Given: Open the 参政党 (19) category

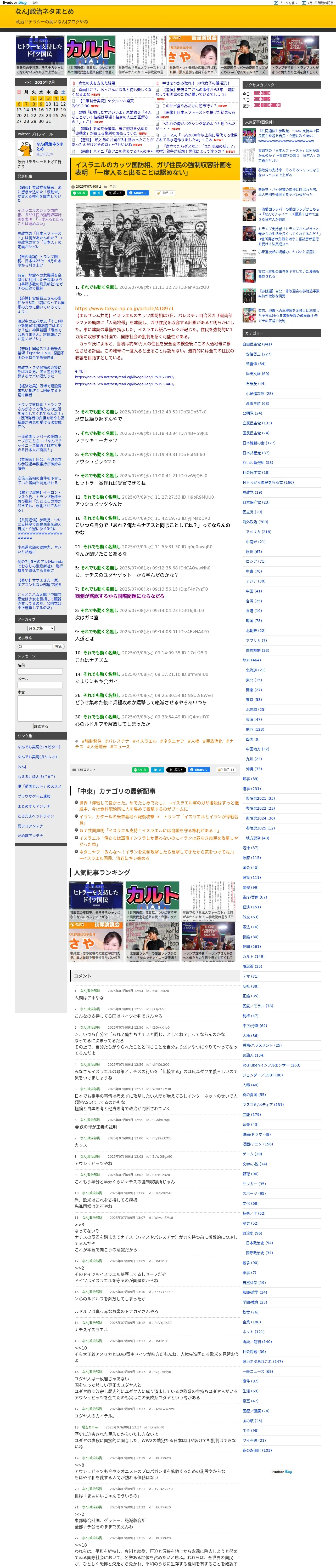Looking at the screenshot, I should (x=253, y=492).
